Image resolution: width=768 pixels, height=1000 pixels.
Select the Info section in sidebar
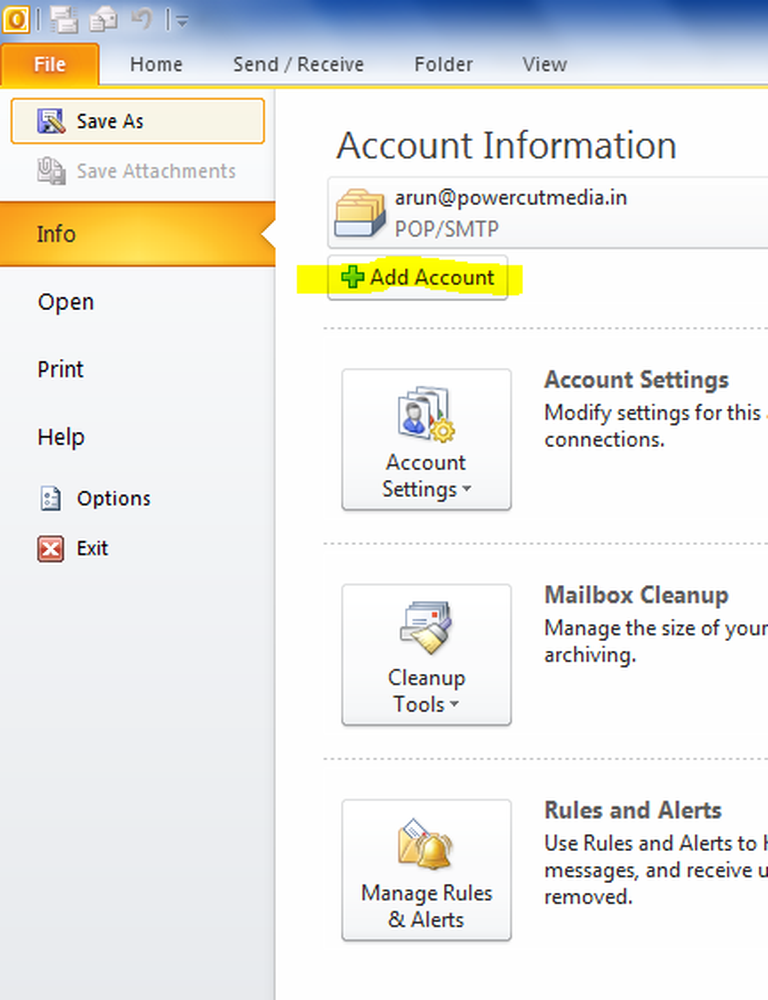[x=137, y=234]
